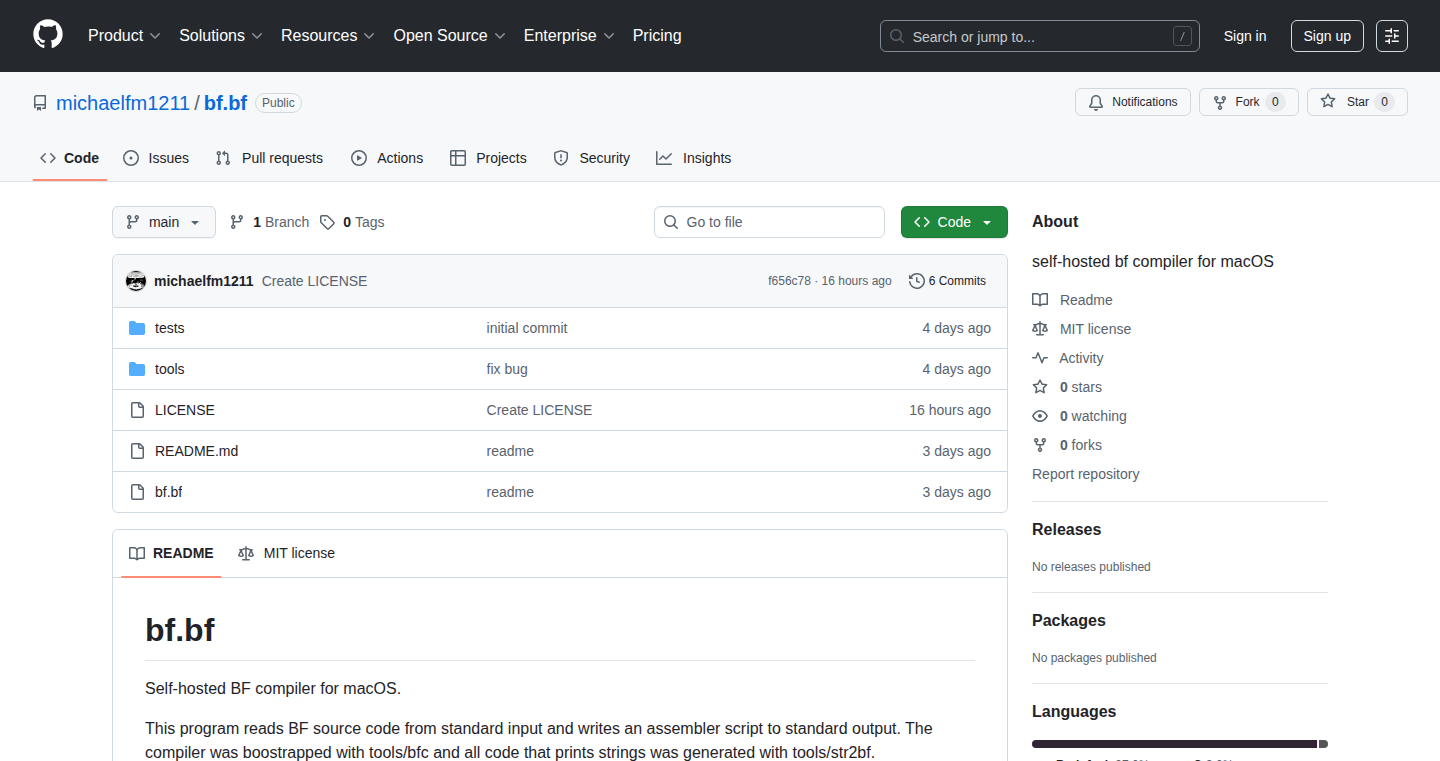Click the LICENSE file icon
Image resolution: width=1440 pixels, height=761 pixels.
[x=137, y=410]
